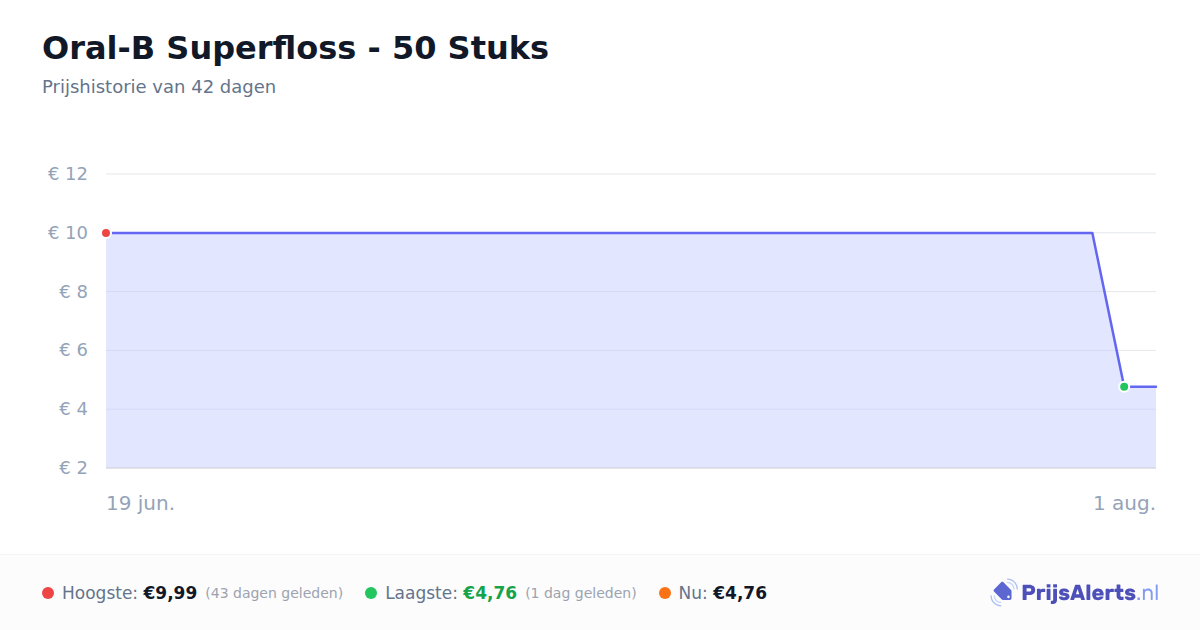This screenshot has height=630, width=1200.
Task: Click the Prijshistorie van 42 dagen subtitle
Action: [159, 87]
